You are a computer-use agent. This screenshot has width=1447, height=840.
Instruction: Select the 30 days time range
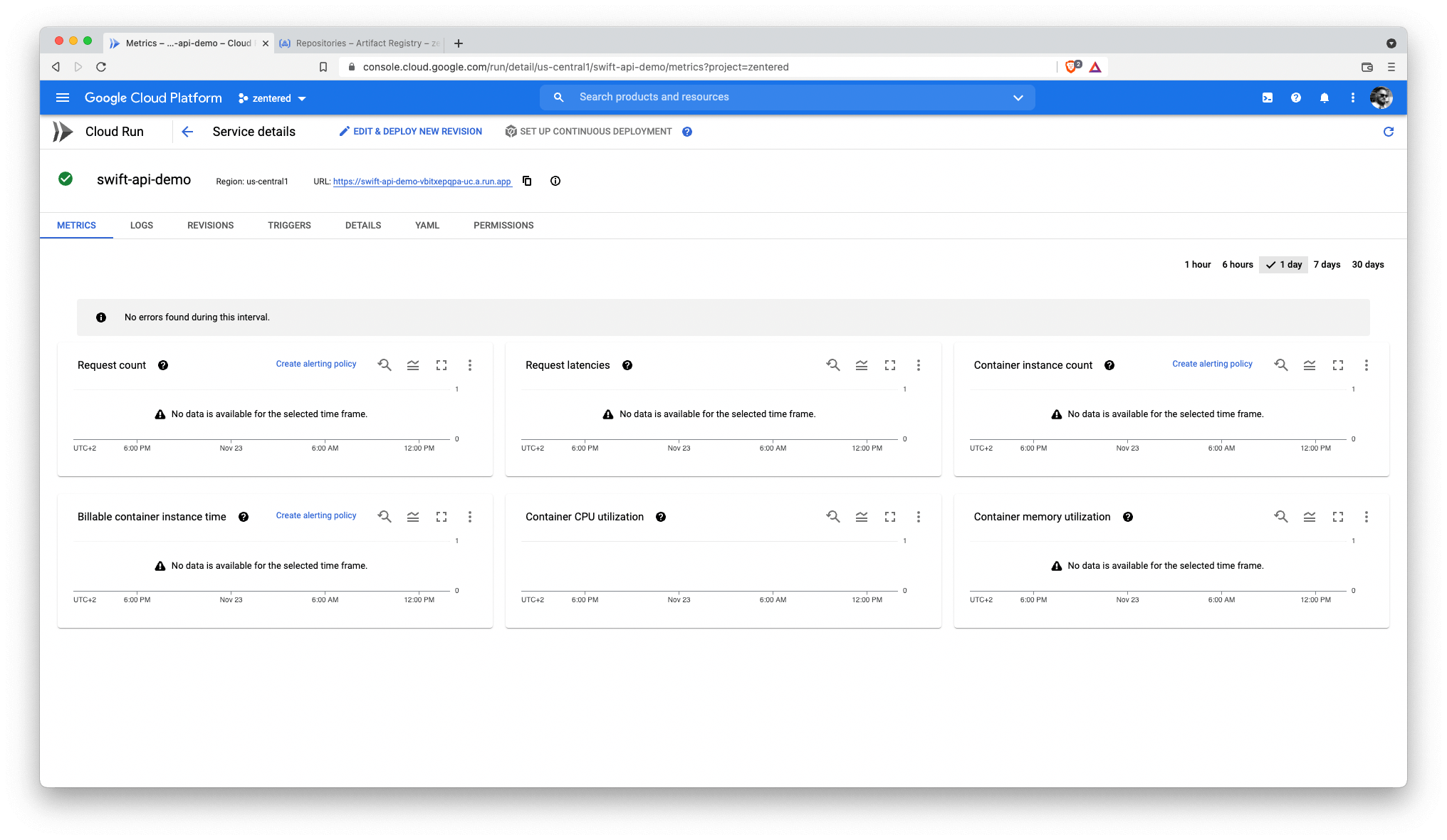point(1368,265)
